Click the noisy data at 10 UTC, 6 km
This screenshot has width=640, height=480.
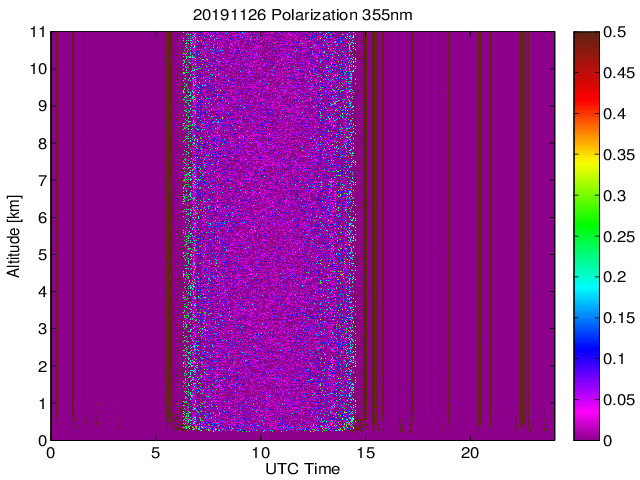pos(260,218)
